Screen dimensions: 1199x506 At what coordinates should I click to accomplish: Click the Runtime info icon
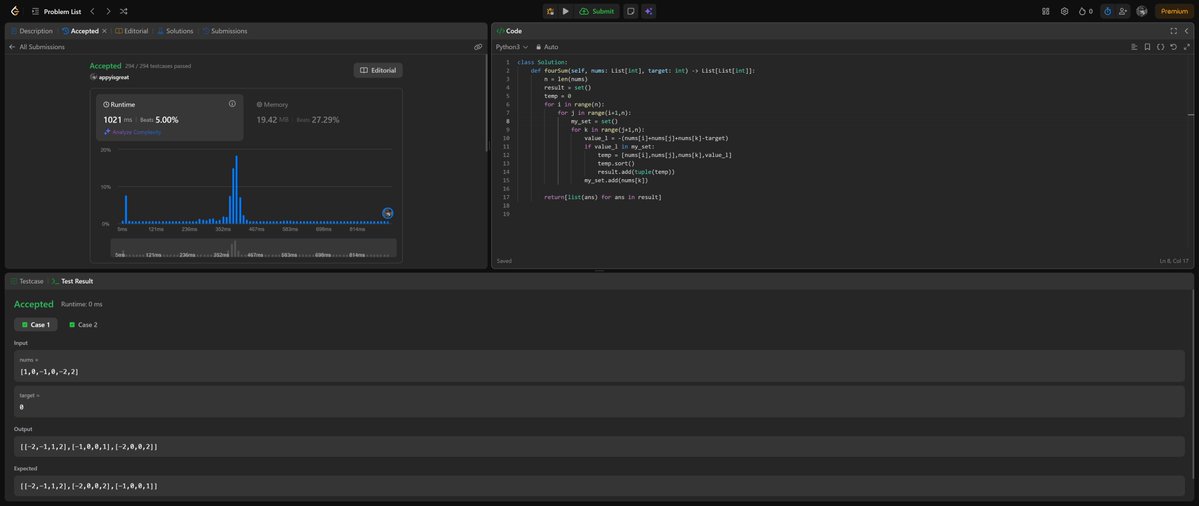[x=232, y=103]
